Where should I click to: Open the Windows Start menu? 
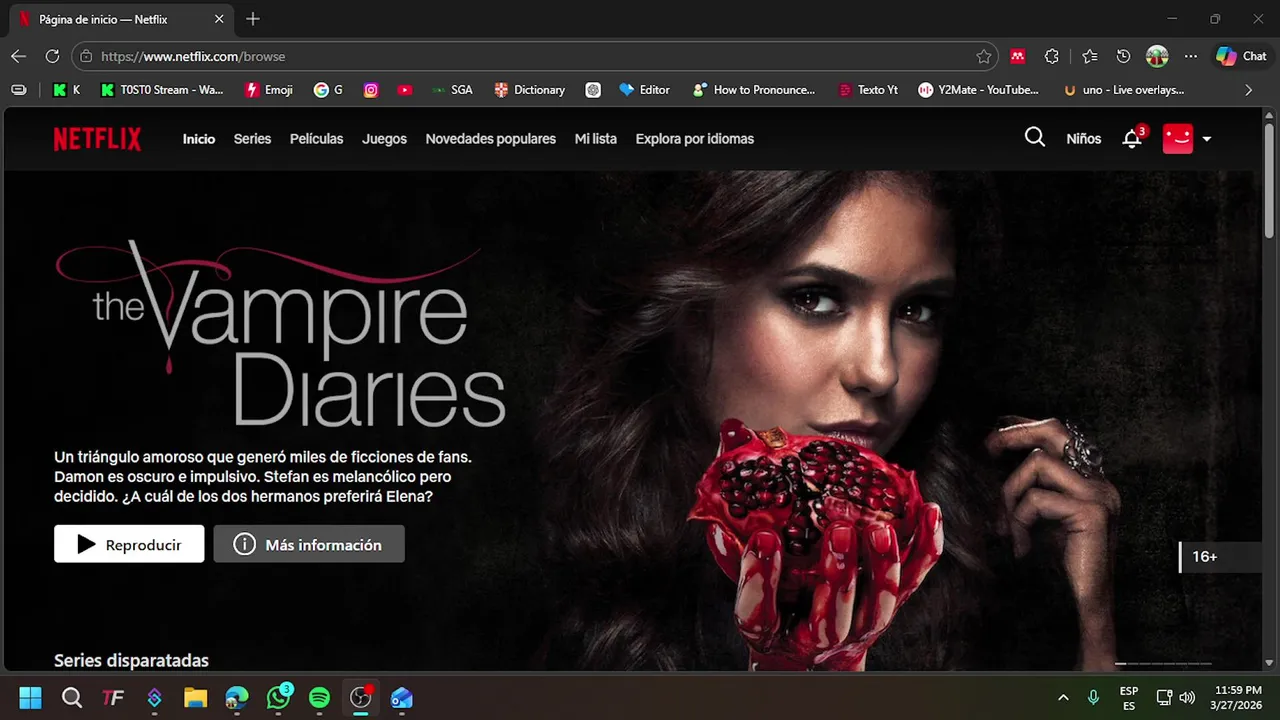30,698
